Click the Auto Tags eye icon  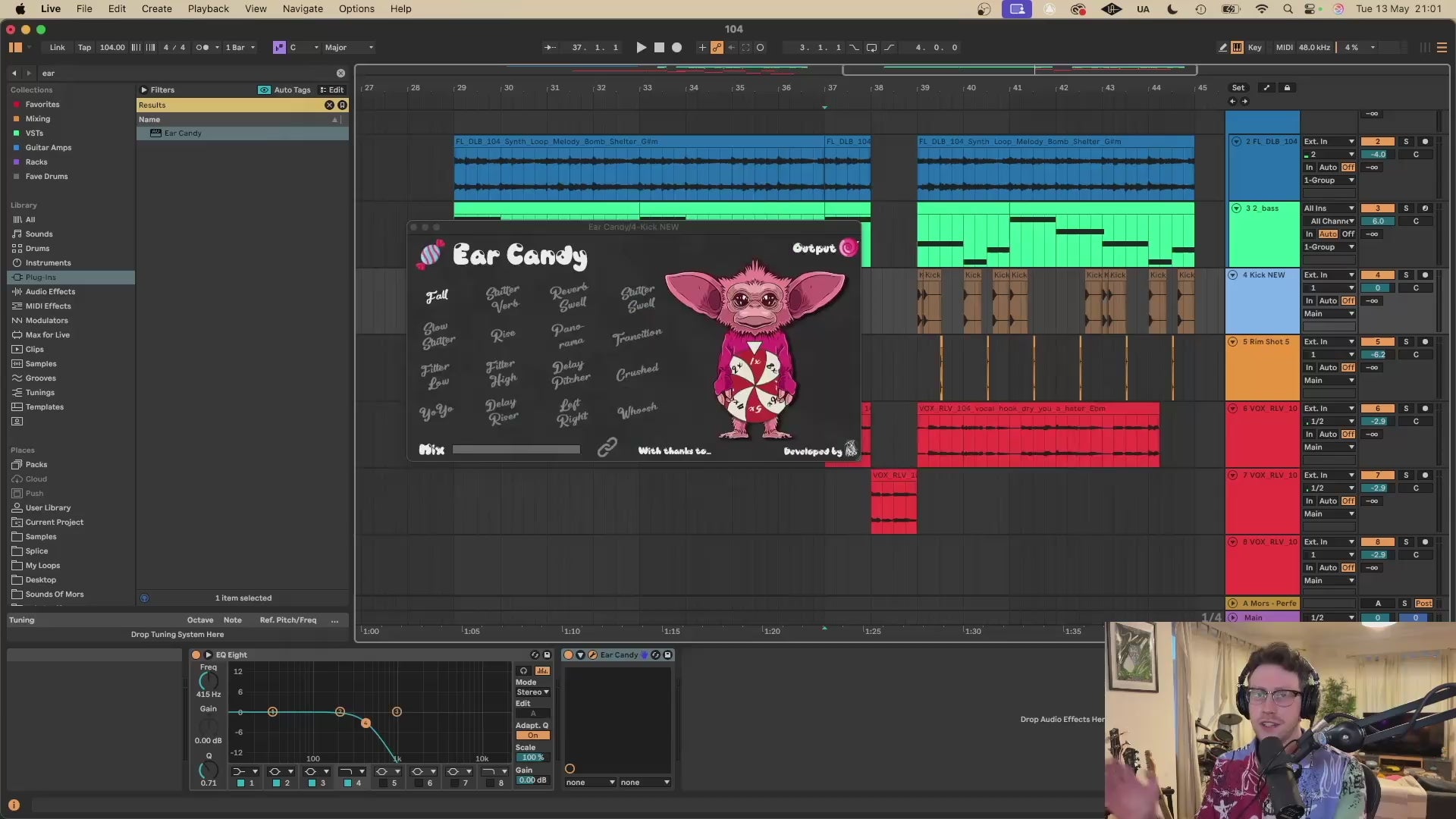click(264, 89)
